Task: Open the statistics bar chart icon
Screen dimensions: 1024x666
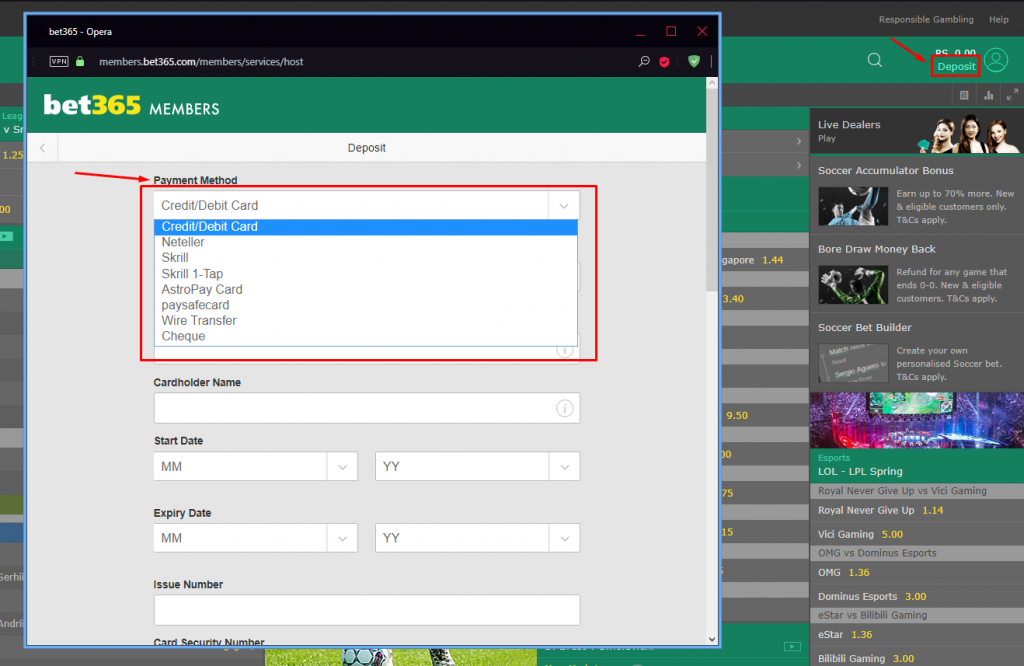Action: pyautogui.click(x=989, y=95)
